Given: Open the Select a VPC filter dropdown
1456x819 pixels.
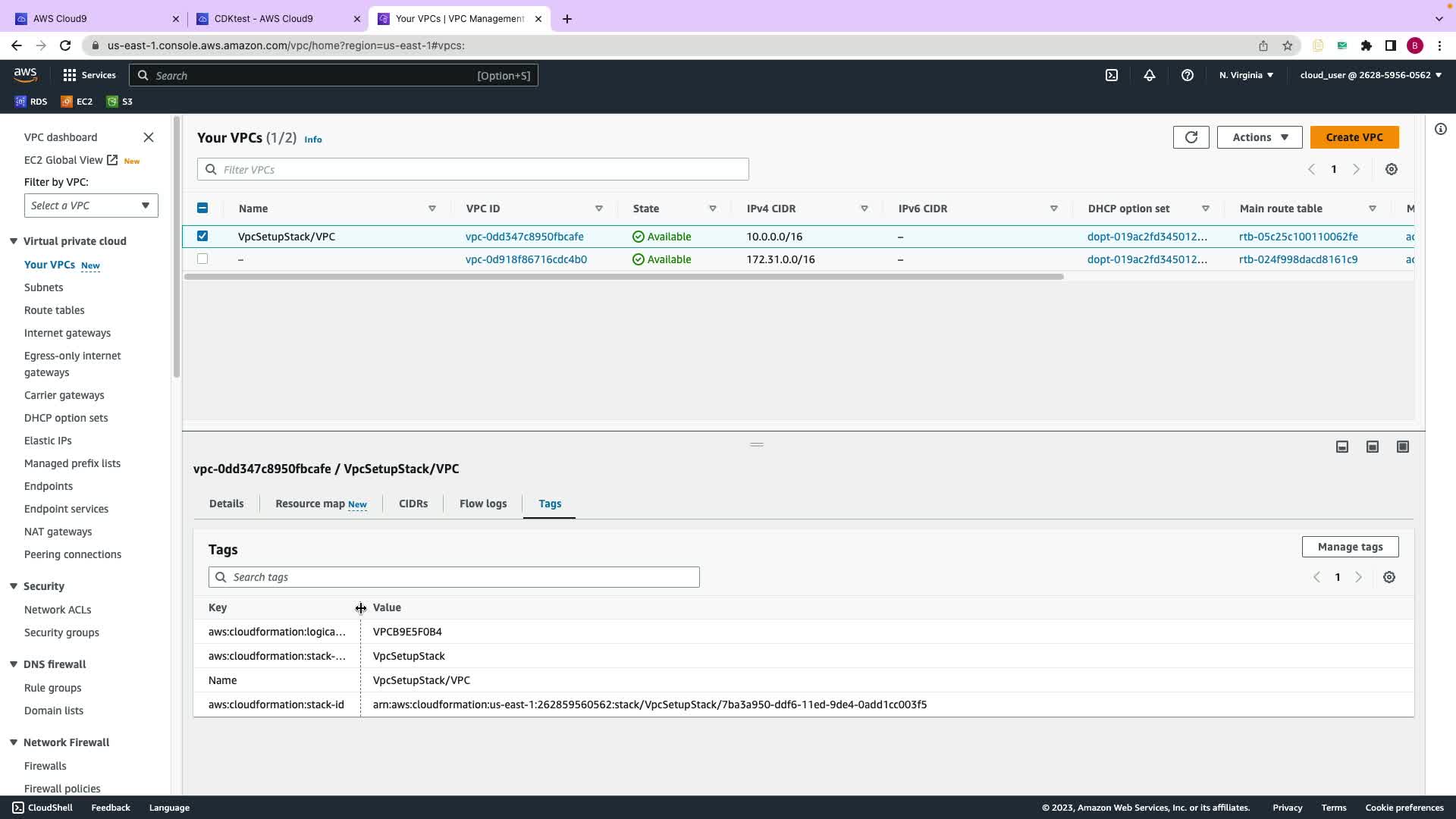Looking at the screenshot, I should point(91,206).
